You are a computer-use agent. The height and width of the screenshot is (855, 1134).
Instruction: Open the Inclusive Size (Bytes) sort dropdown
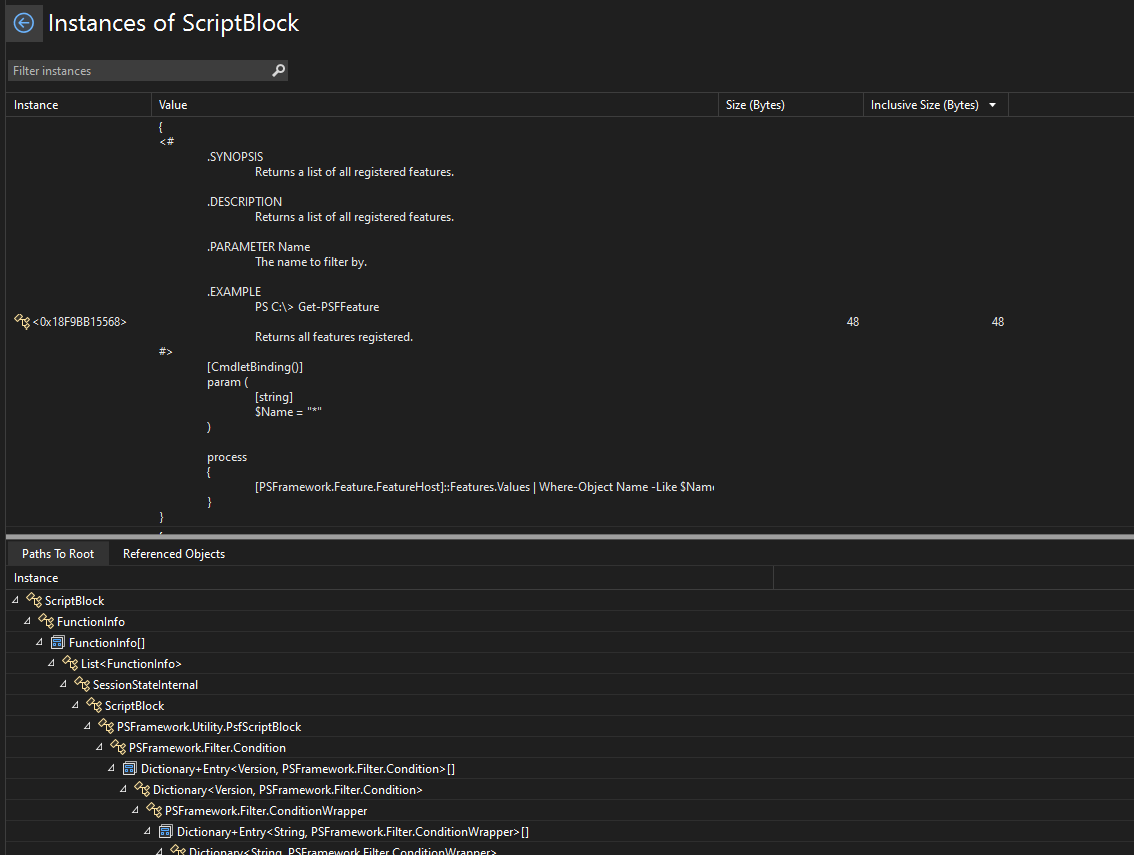point(991,104)
